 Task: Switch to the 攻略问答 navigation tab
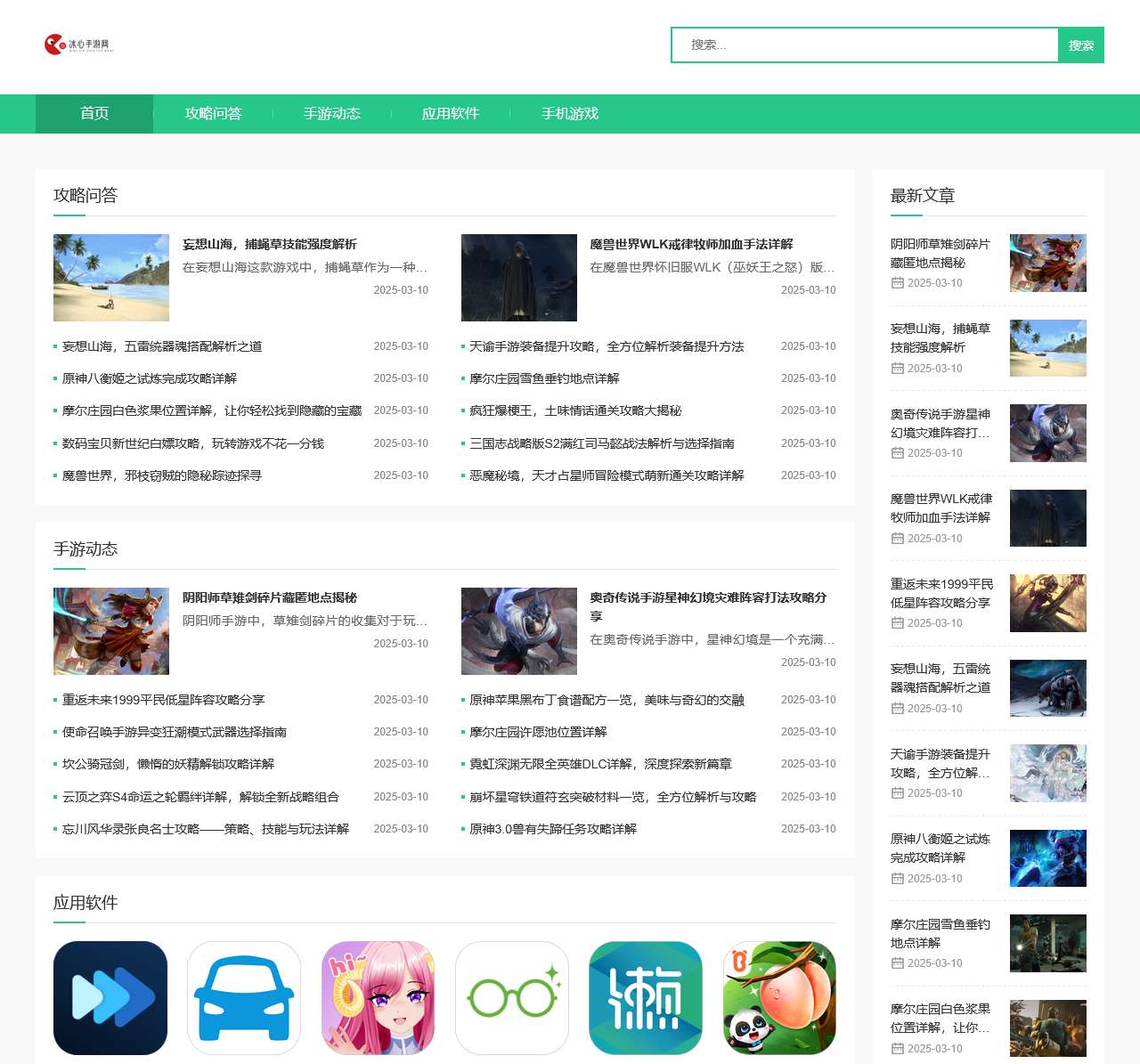point(215,114)
